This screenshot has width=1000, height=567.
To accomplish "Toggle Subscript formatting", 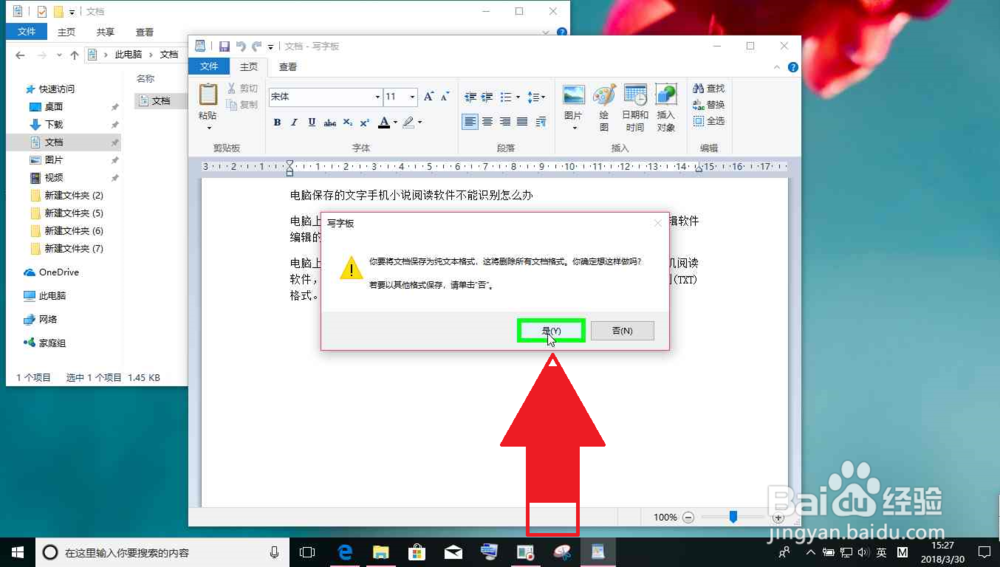I will pyautogui.click(x=348, y=122).
